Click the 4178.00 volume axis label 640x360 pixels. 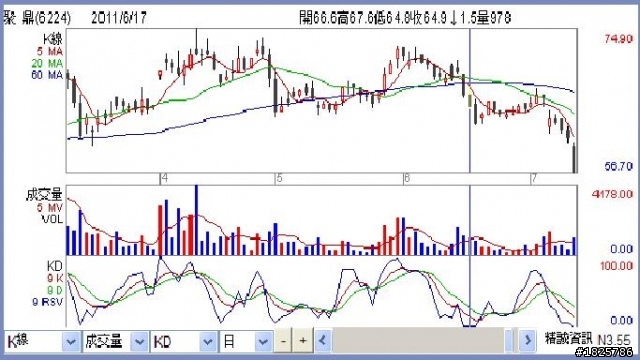click(x=612, y=194)
